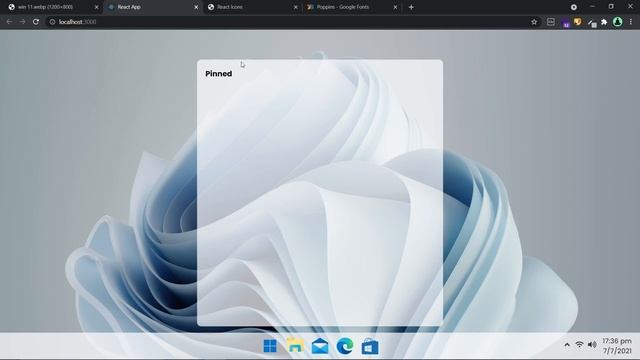
Task: Launch Microsoft Edge from the taskbar
Action: (345, 346)
